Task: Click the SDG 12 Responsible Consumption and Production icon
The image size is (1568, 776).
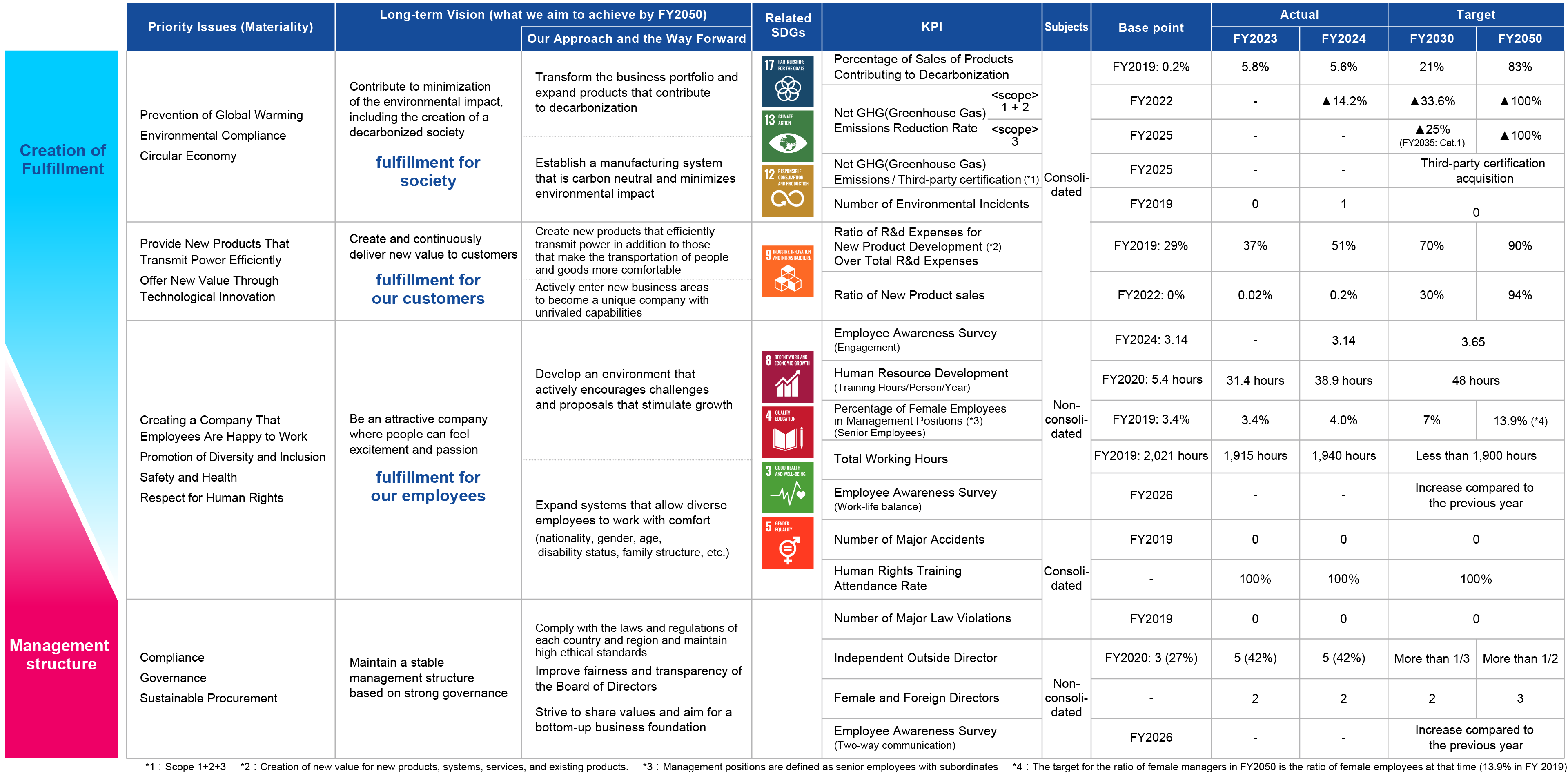Action: (788, 190)
